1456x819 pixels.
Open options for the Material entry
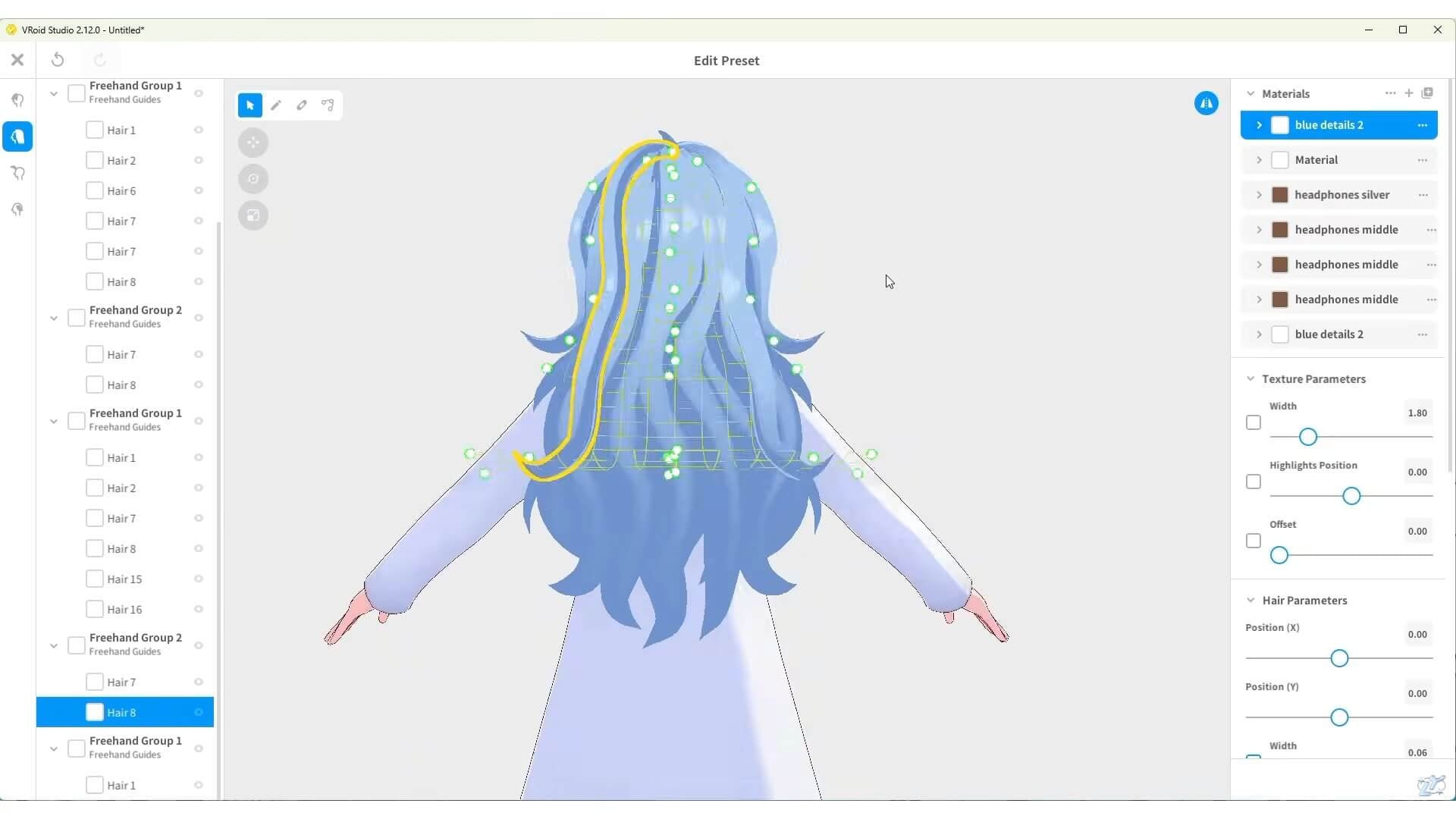coord(1423,160)
